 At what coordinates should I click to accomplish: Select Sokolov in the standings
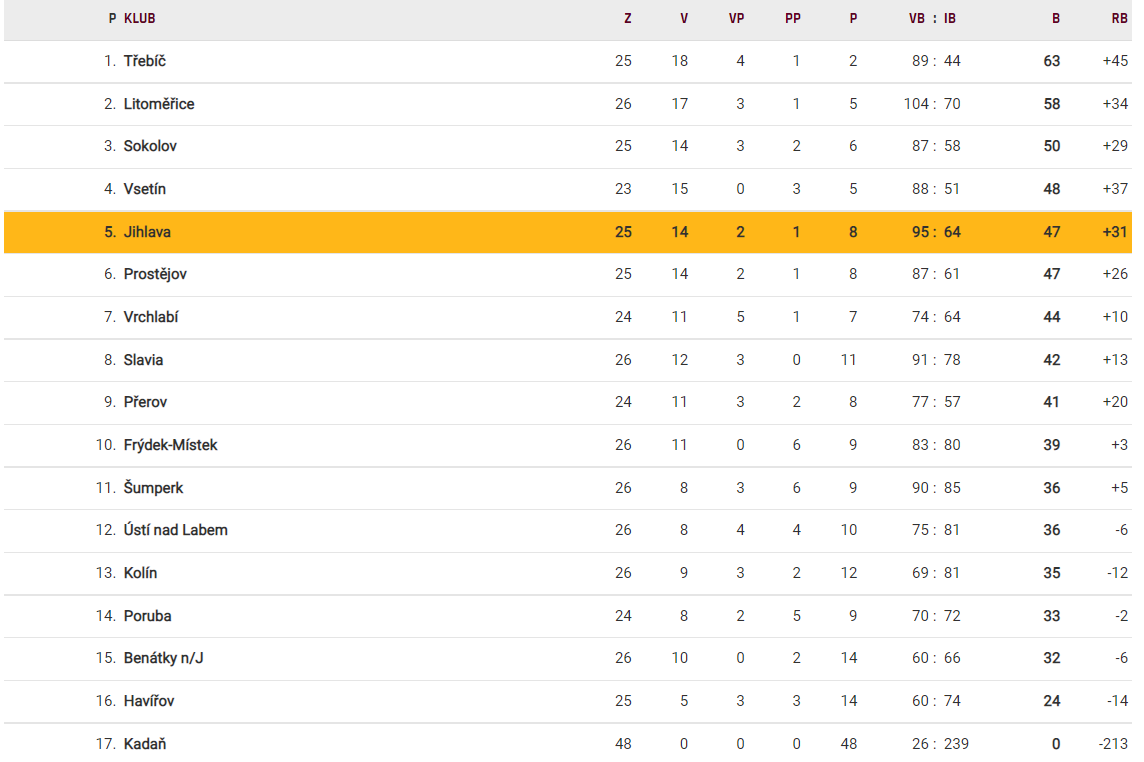(x=150, y=146)
